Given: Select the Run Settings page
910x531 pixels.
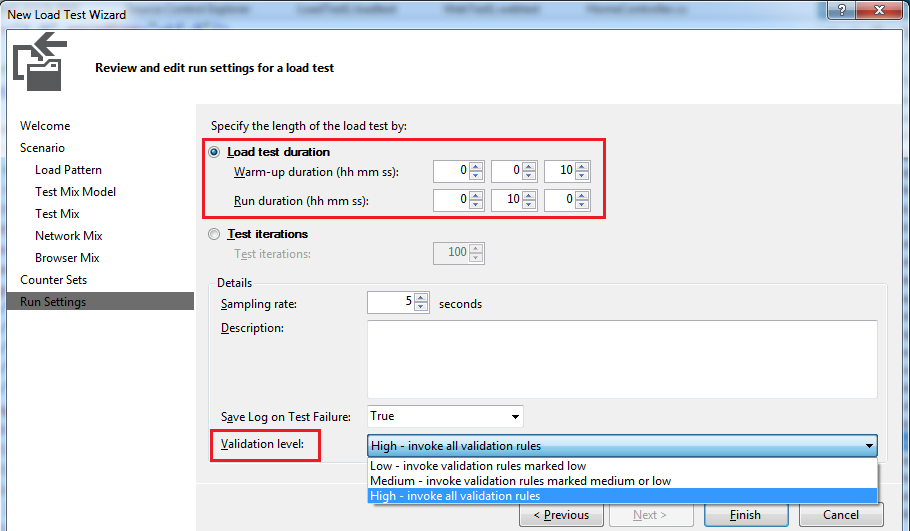Looking at the screenshot, I should [x=100, y=302].
